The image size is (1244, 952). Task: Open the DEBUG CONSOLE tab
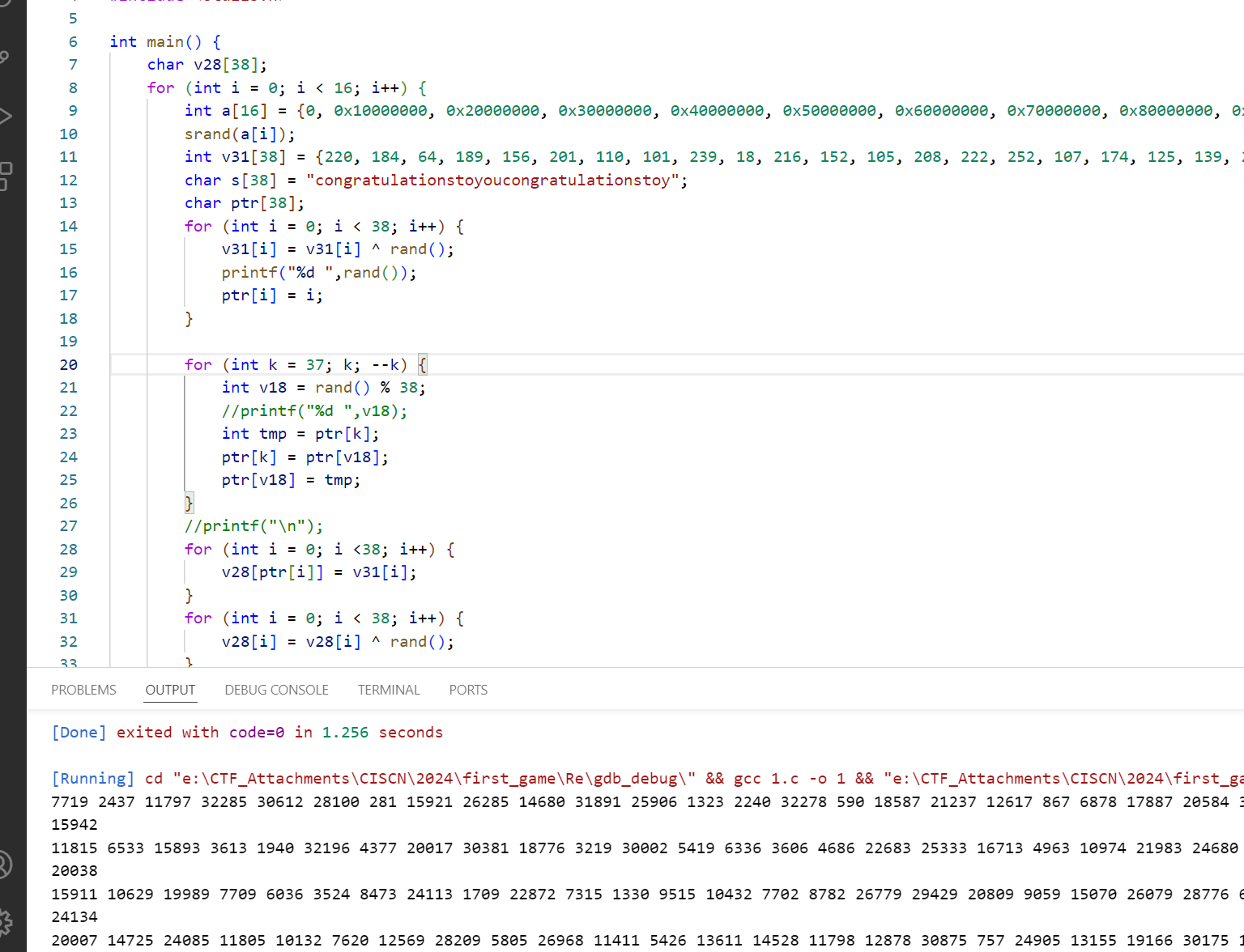pyautogui.click(x=276, y=690)
